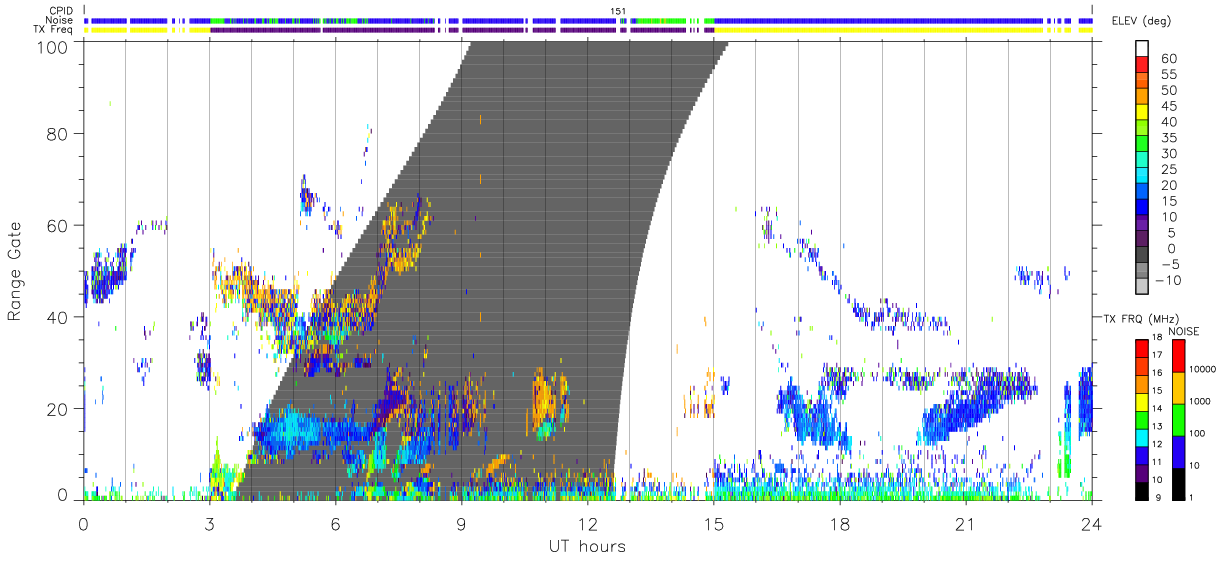Click tick label 24 on UT hours axis
This screenshot has height=567, width=1228.
[x=1091, y=525]
